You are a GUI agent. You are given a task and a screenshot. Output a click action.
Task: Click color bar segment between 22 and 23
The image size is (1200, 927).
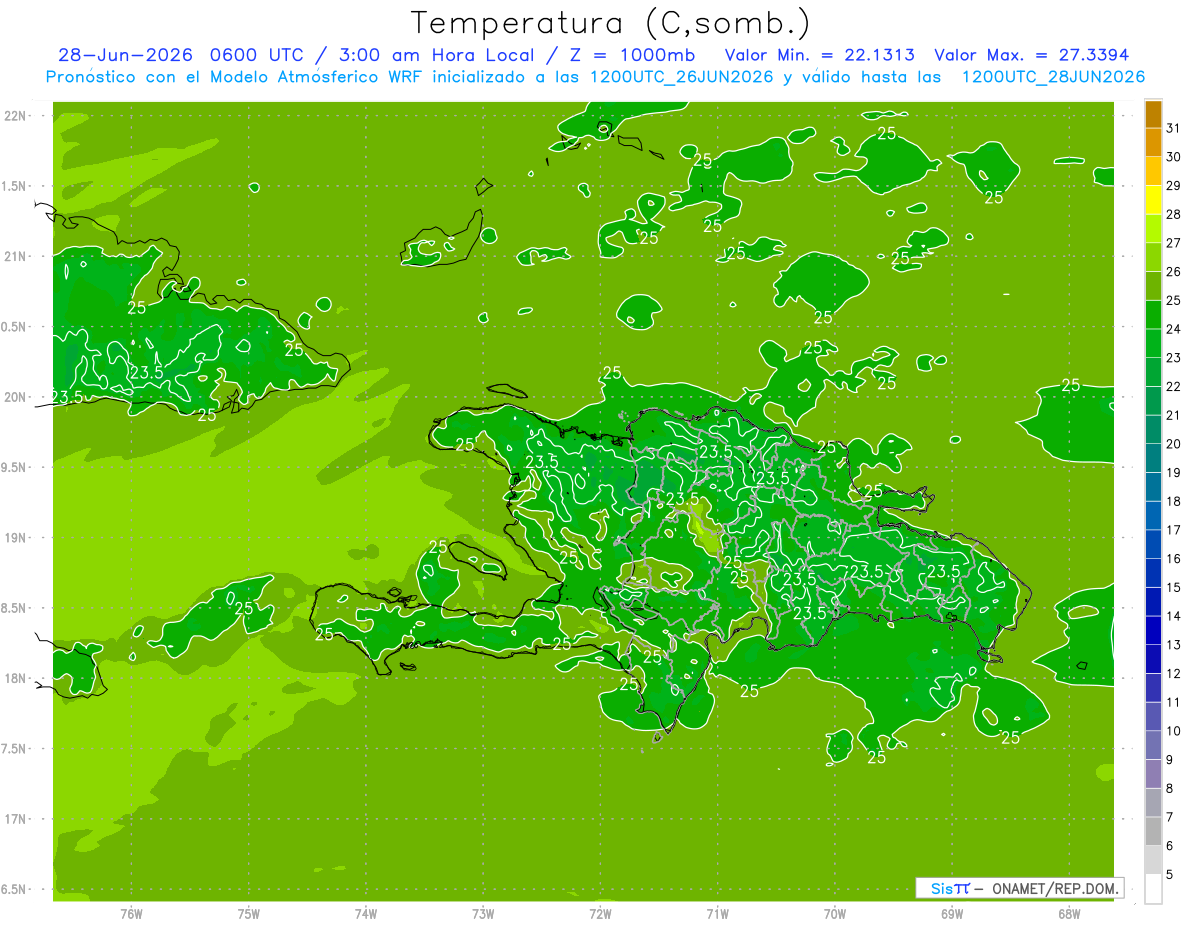point(1153,372)
